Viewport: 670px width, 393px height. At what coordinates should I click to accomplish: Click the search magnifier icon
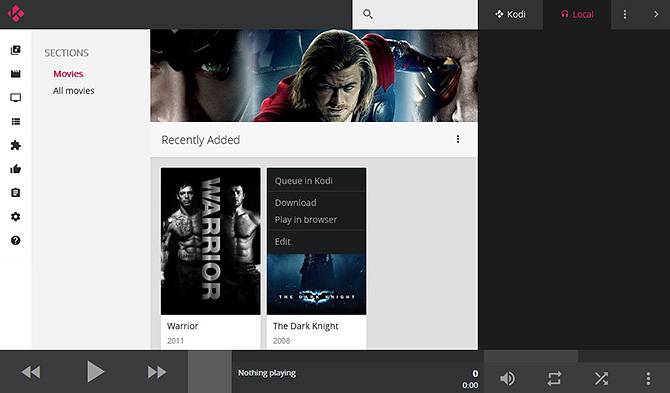click(x=368, y=14)
